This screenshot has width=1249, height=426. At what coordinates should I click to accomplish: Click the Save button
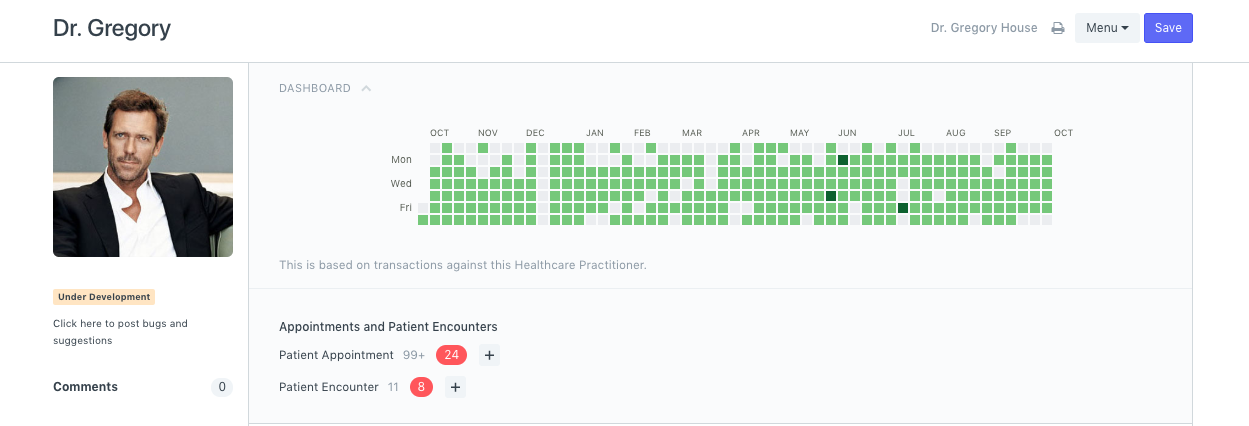[1168, 28]
